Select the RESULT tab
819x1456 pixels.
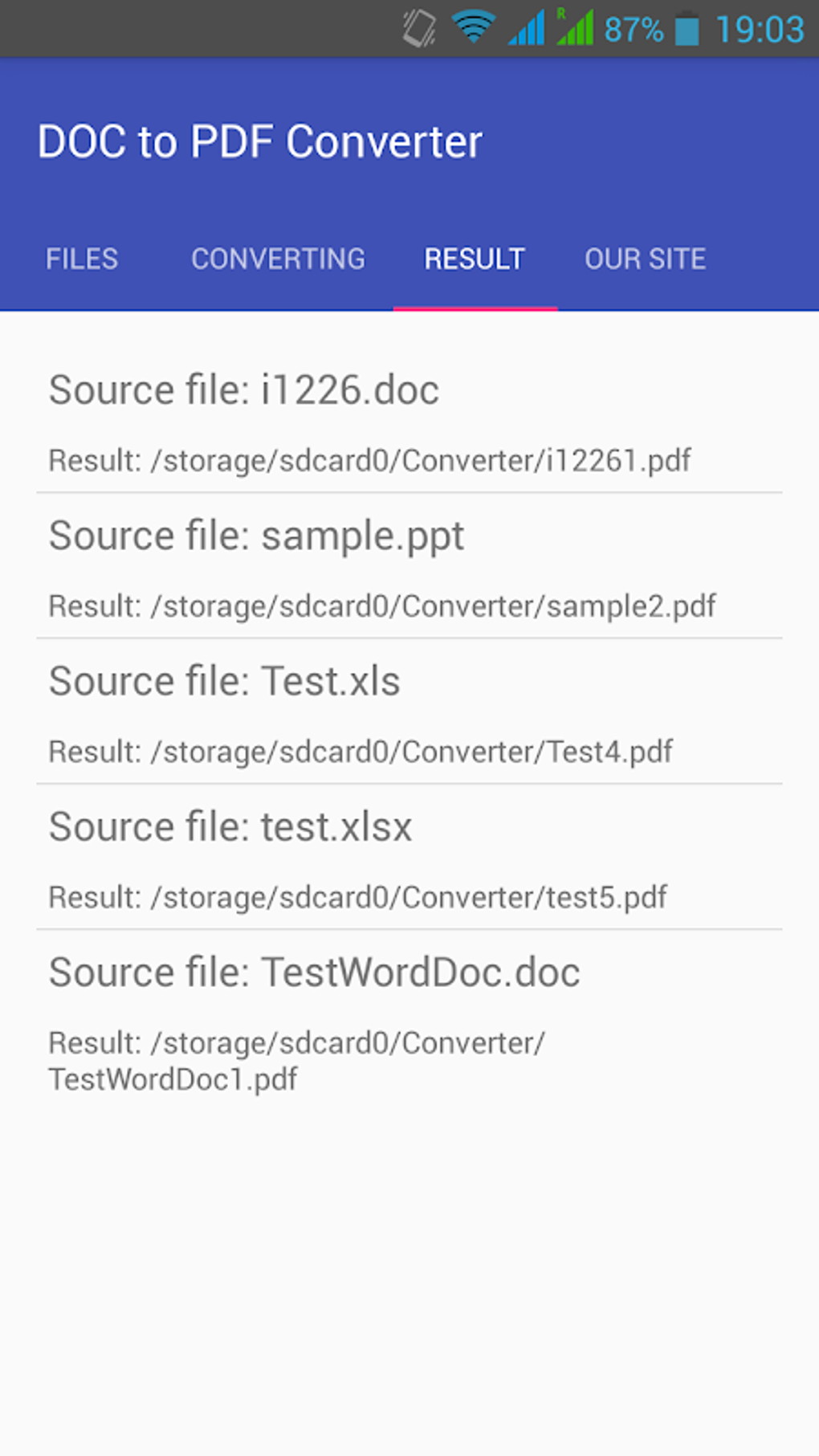click(475, 259)
